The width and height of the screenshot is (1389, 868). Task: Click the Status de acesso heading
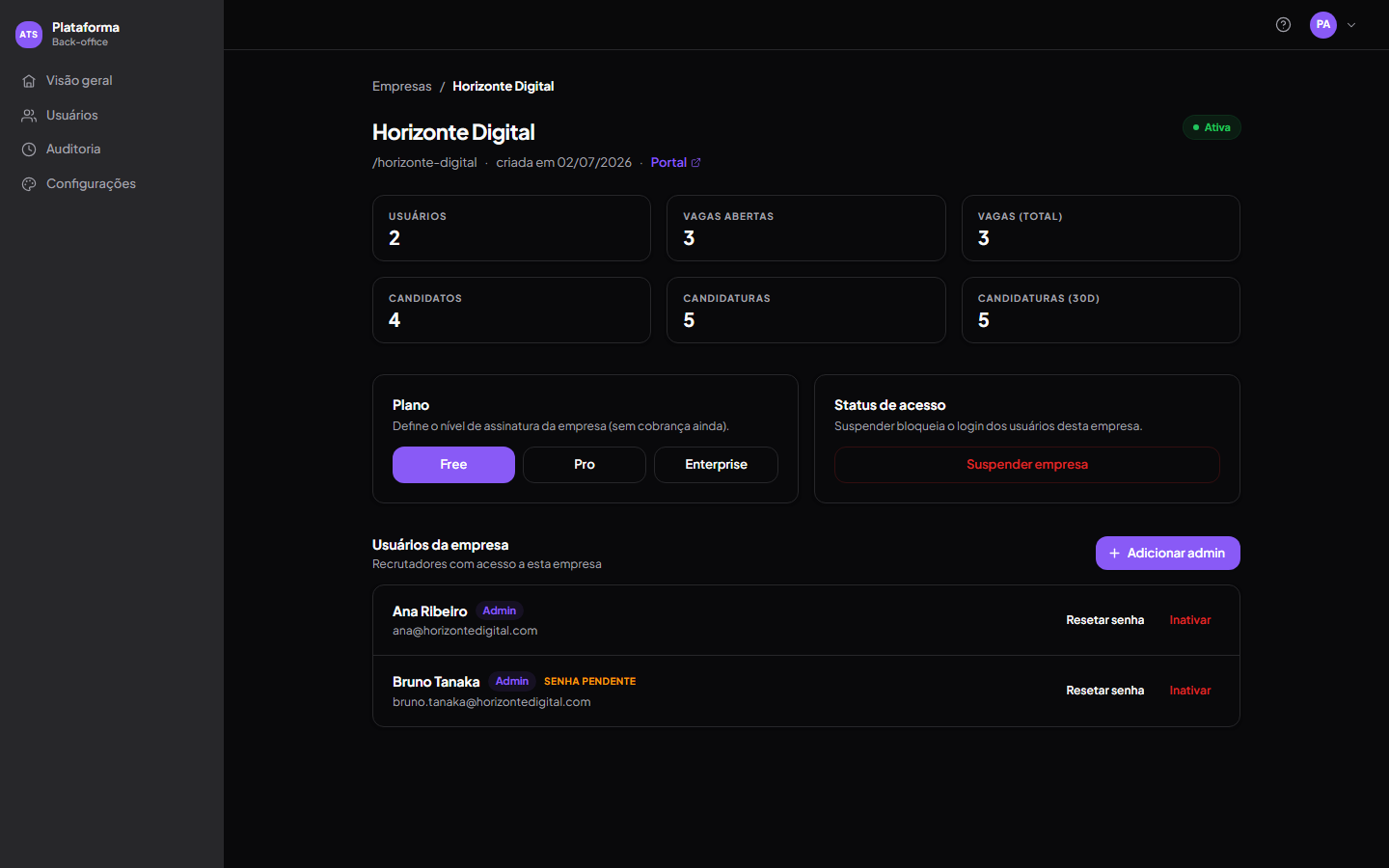890,405
